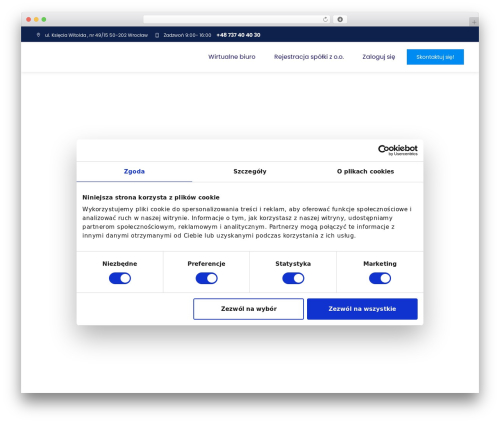Click the green maximize window button

44,19
